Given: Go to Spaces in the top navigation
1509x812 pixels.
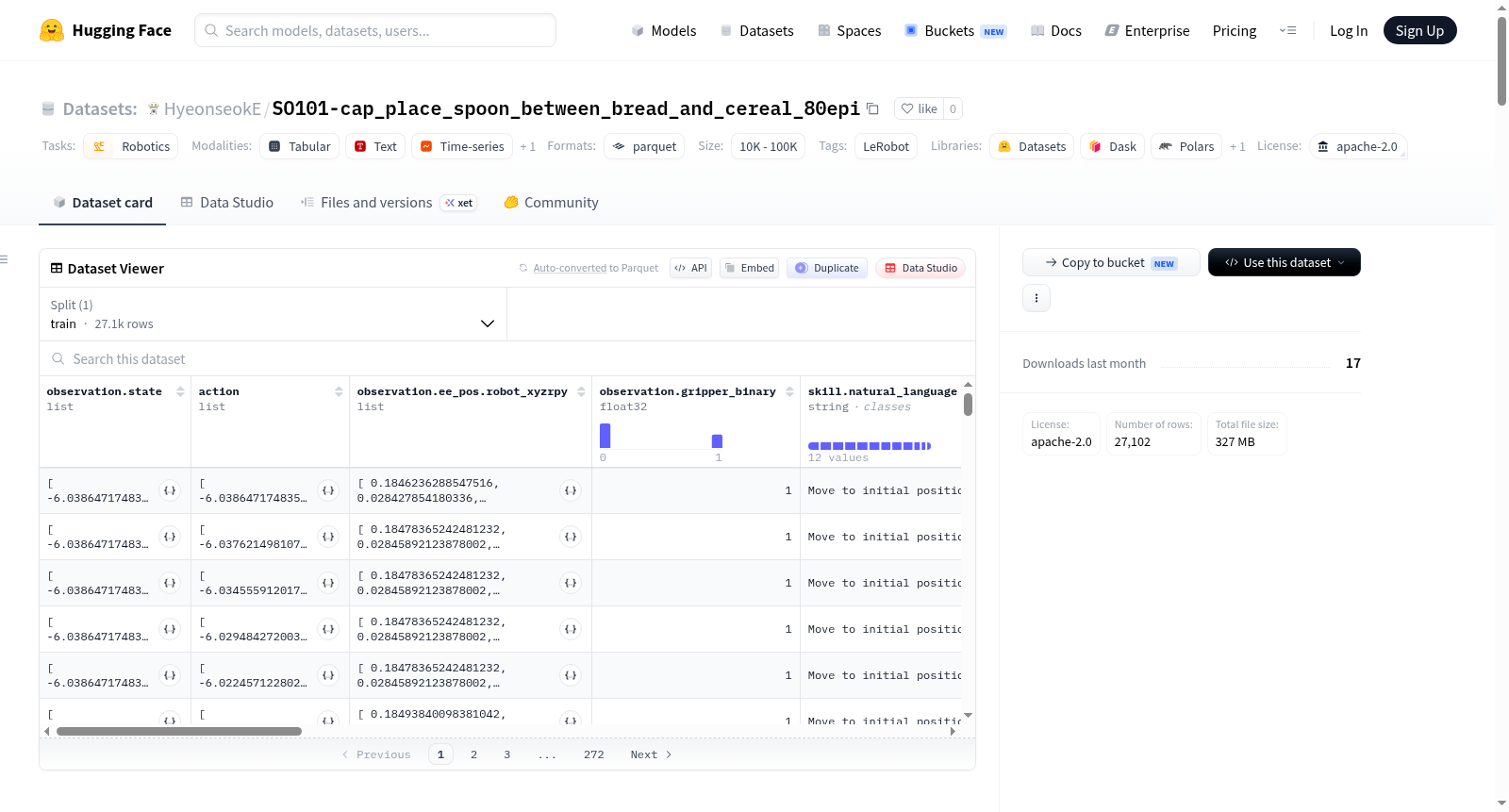Looking at the screenshot, I should click(x=850, y=30).
